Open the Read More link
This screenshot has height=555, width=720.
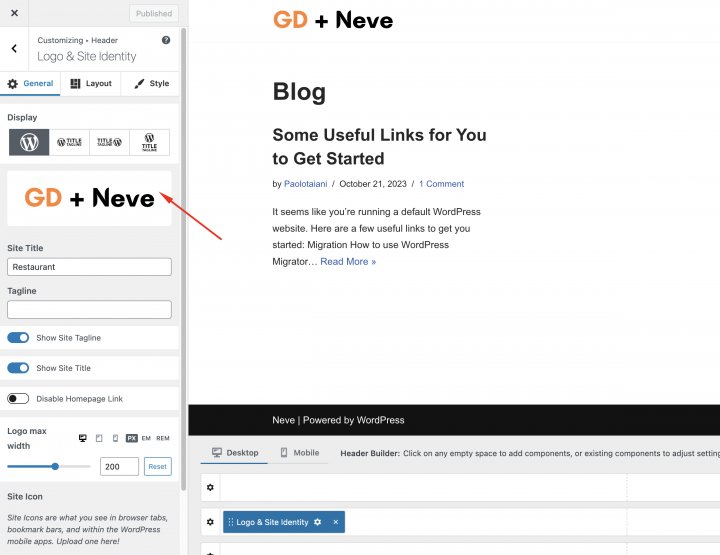[x=348, y=262]
